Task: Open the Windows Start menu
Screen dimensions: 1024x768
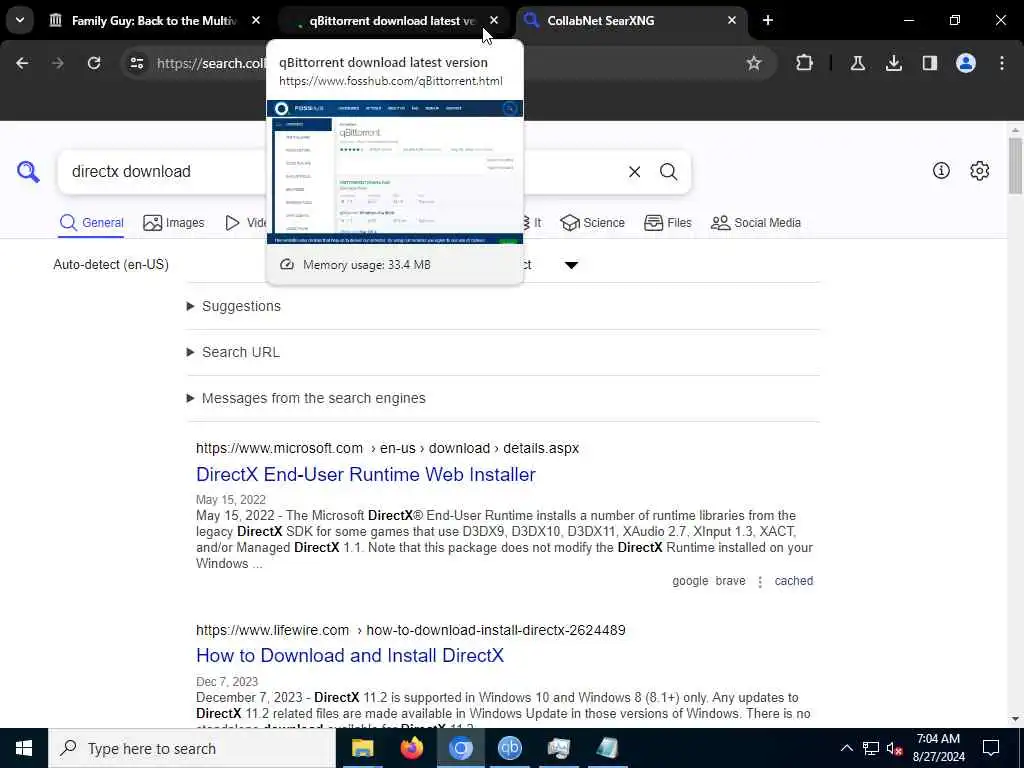Action: 24,748
